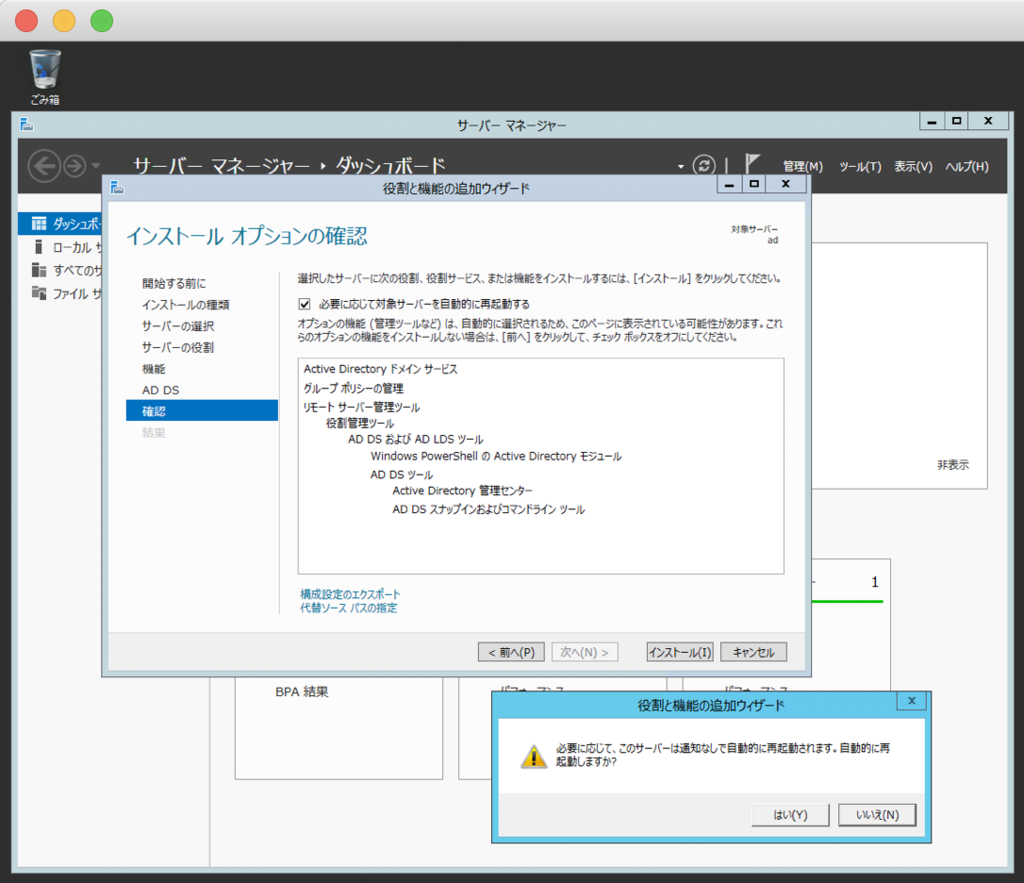Click グループ ポリシーの管理 list entry

(x=353, y=388)
